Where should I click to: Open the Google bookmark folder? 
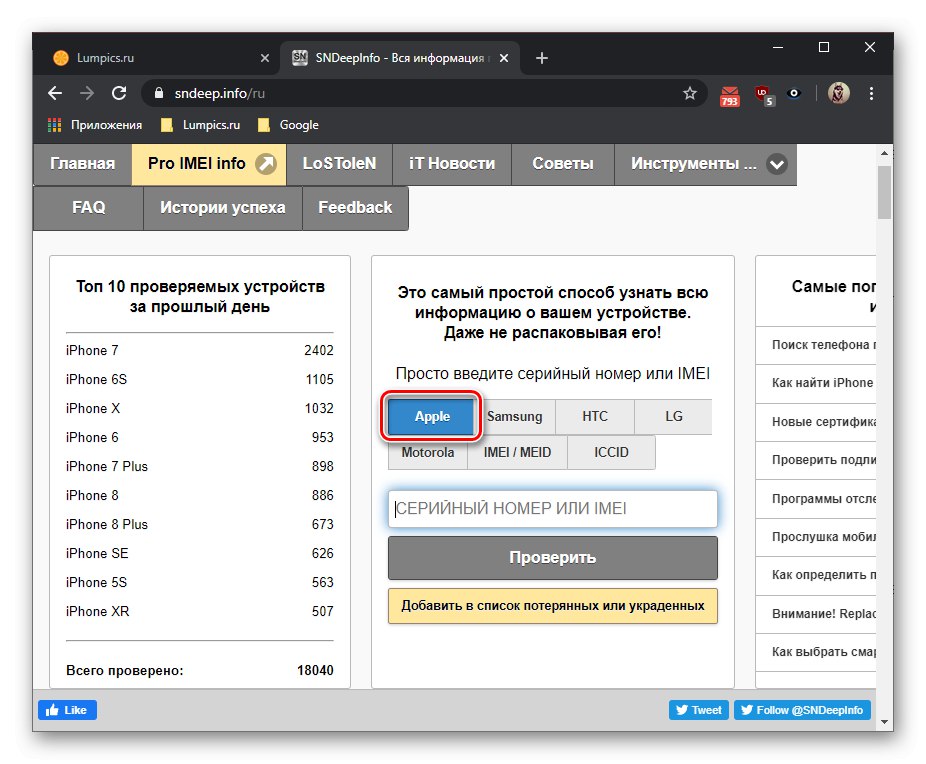[x=289, y=125]
